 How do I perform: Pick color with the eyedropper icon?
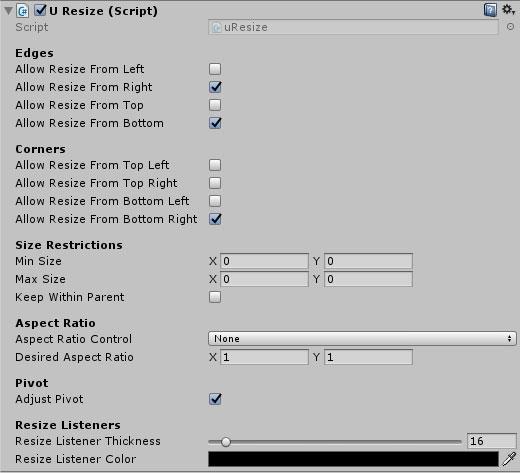tap(509, 459)
